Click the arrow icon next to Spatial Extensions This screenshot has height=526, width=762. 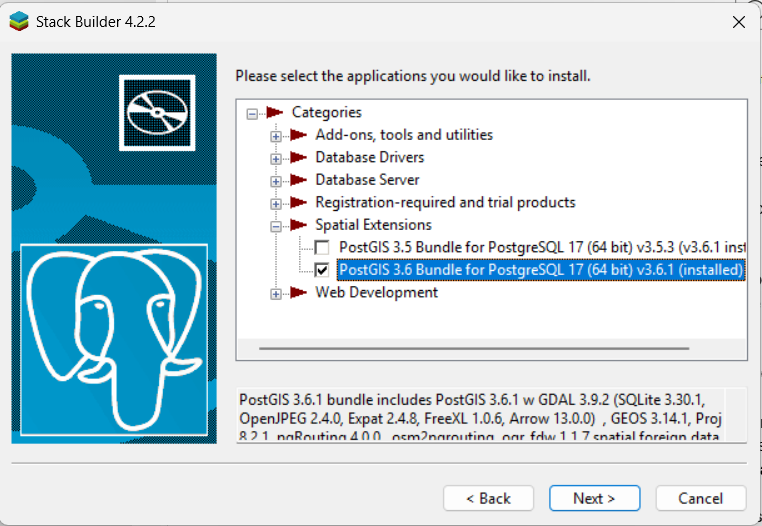click(298, 225)
